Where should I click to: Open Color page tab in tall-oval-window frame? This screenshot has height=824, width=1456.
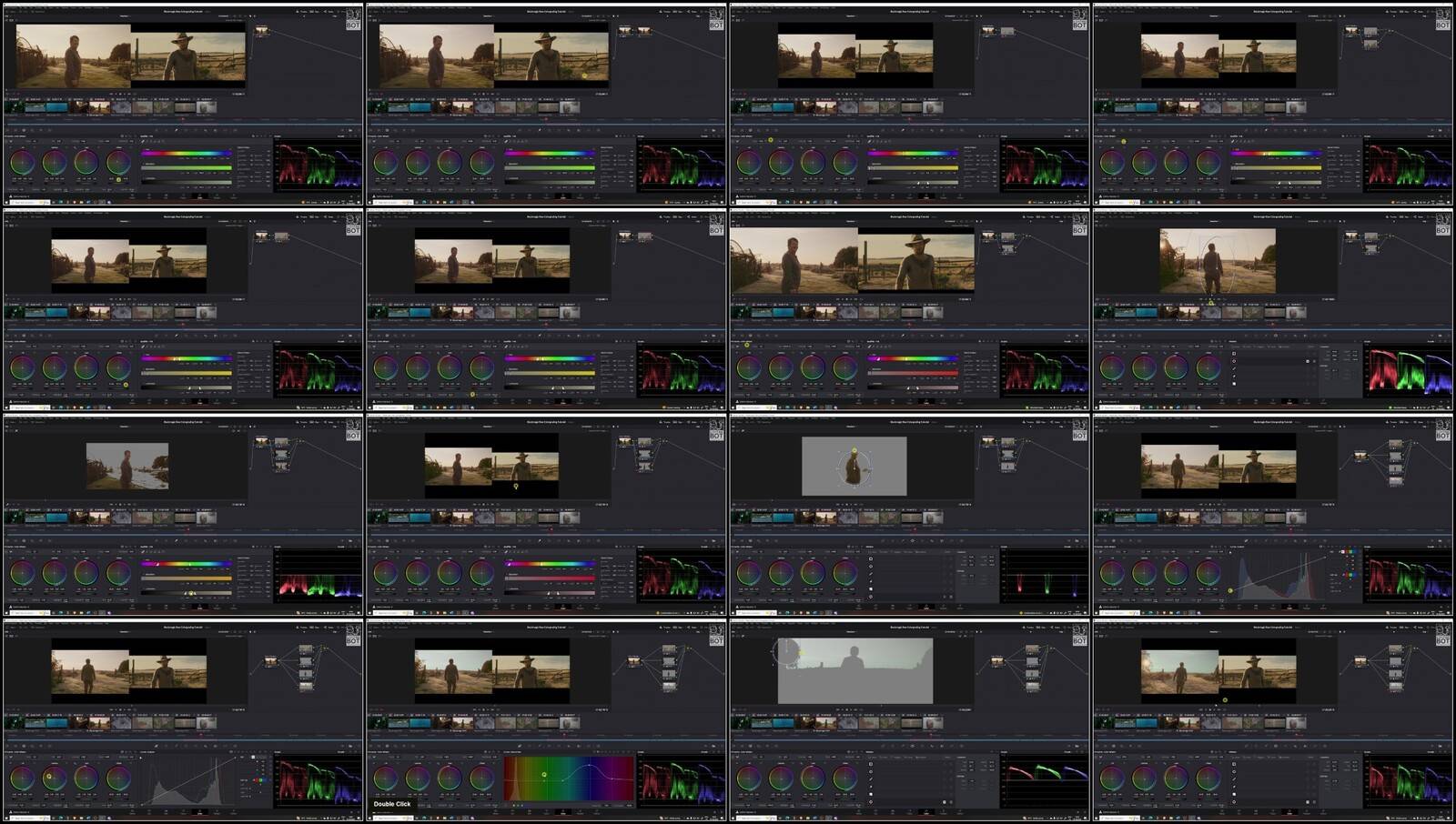pyautogui.click(x=1289, y=401)
